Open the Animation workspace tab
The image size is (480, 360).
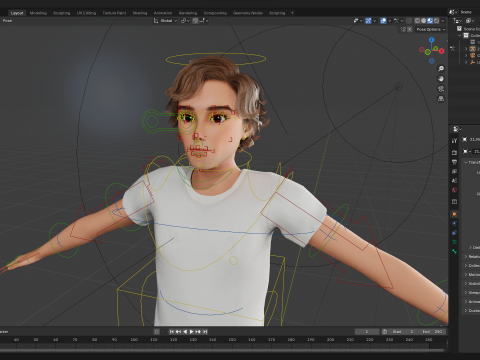click(x=163, y=13)
